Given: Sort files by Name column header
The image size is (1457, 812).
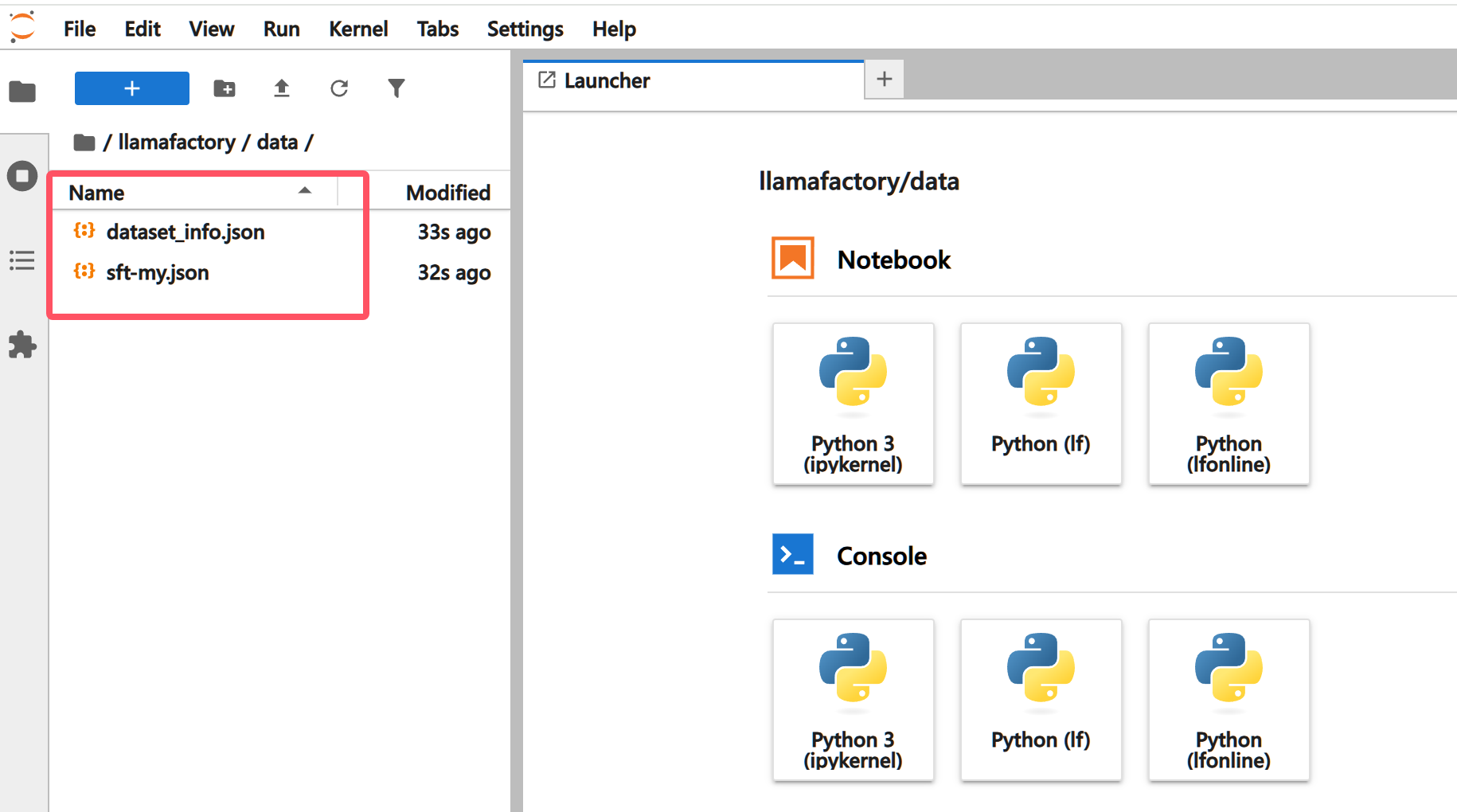Looking at the screenshot, I should pyautogui.click(x=97, y=193).
